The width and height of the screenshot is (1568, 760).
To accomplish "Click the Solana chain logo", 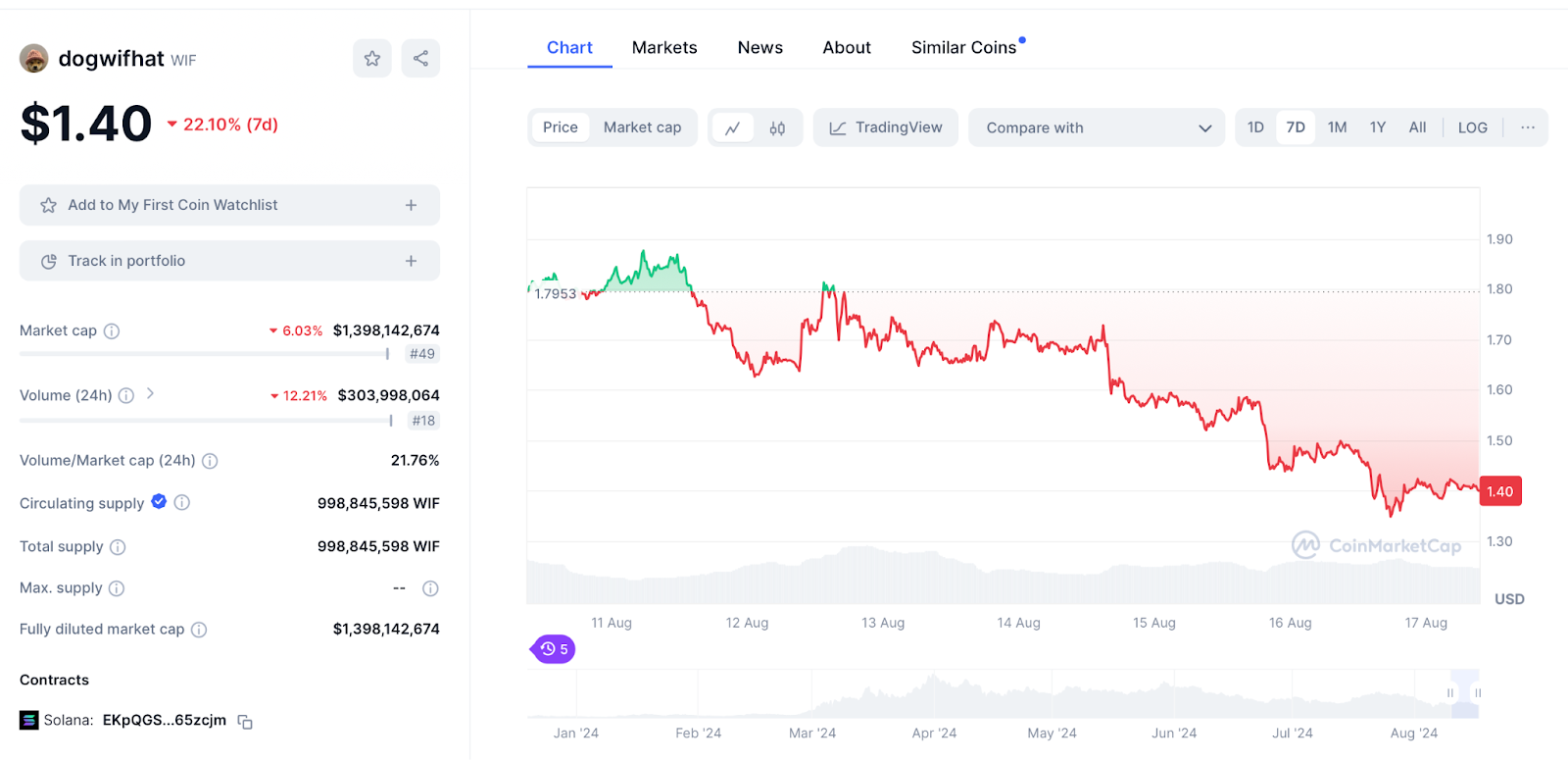I will click(28, 721).
